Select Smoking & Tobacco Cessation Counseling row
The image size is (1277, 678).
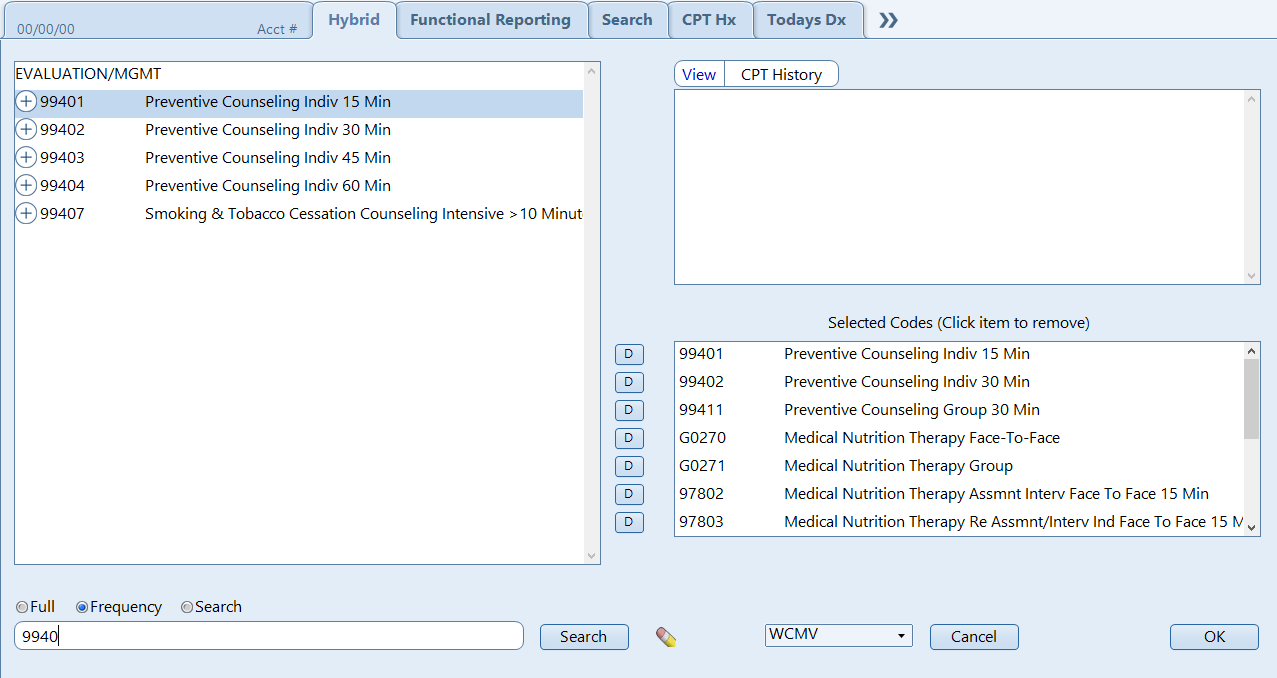(299, 214)
